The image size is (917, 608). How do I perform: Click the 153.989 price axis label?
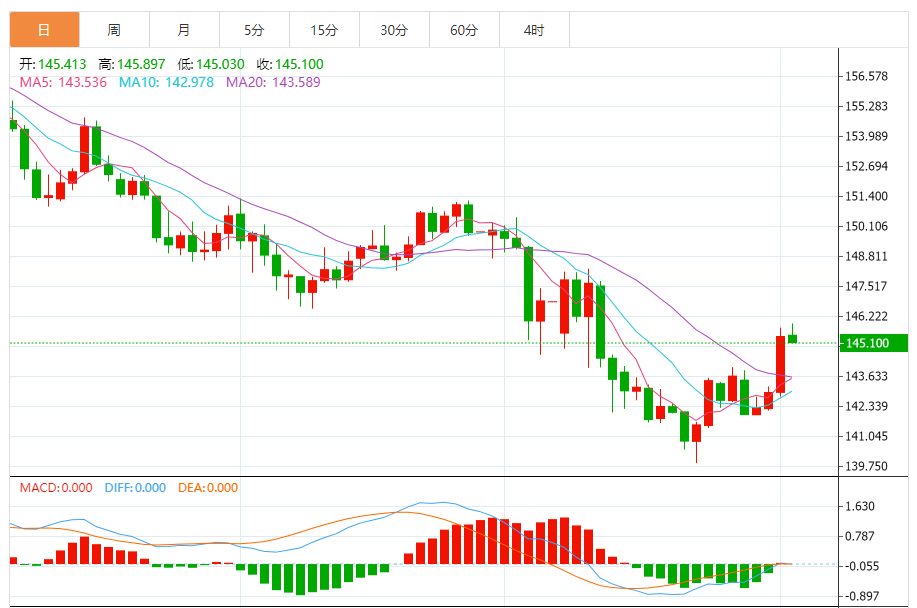pos(866,136)
